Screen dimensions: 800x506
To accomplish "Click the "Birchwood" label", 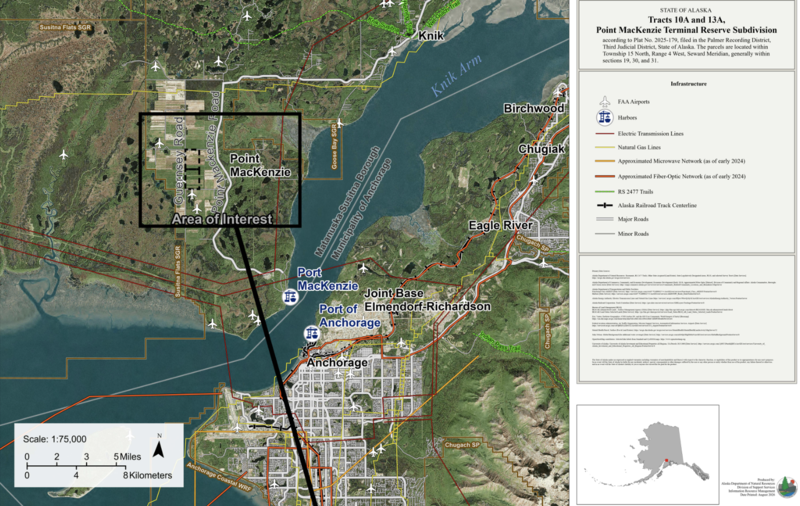I will click(x=534, y=108).
